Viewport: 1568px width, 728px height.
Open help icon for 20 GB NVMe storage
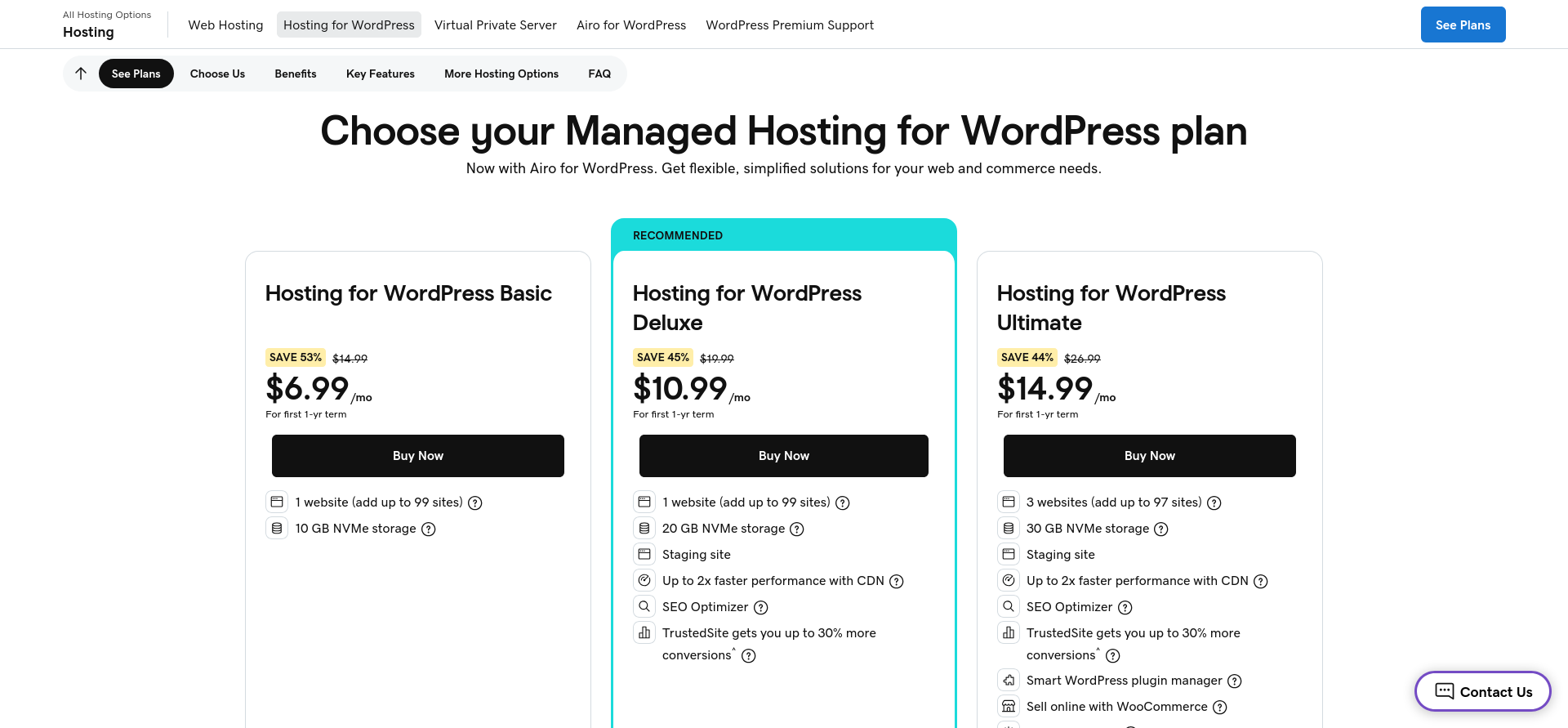[x=797, y=529]
